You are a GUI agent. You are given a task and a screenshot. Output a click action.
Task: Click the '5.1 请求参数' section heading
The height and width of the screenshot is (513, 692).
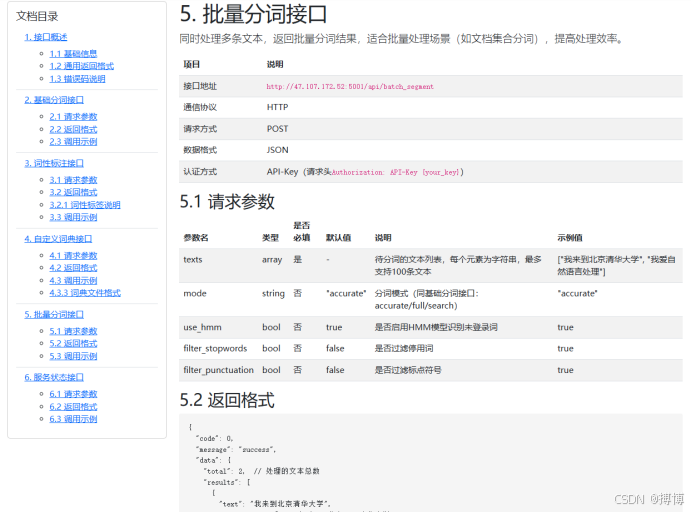tap(227, 202)
